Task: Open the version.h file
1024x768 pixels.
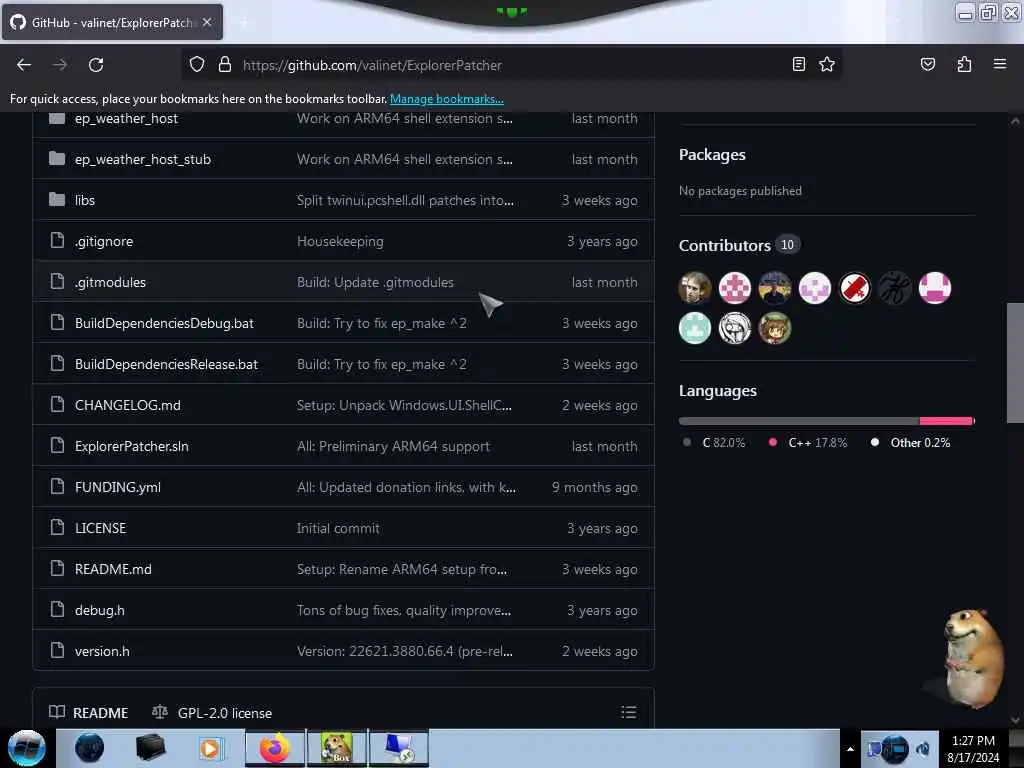Action: coord(102,651)
